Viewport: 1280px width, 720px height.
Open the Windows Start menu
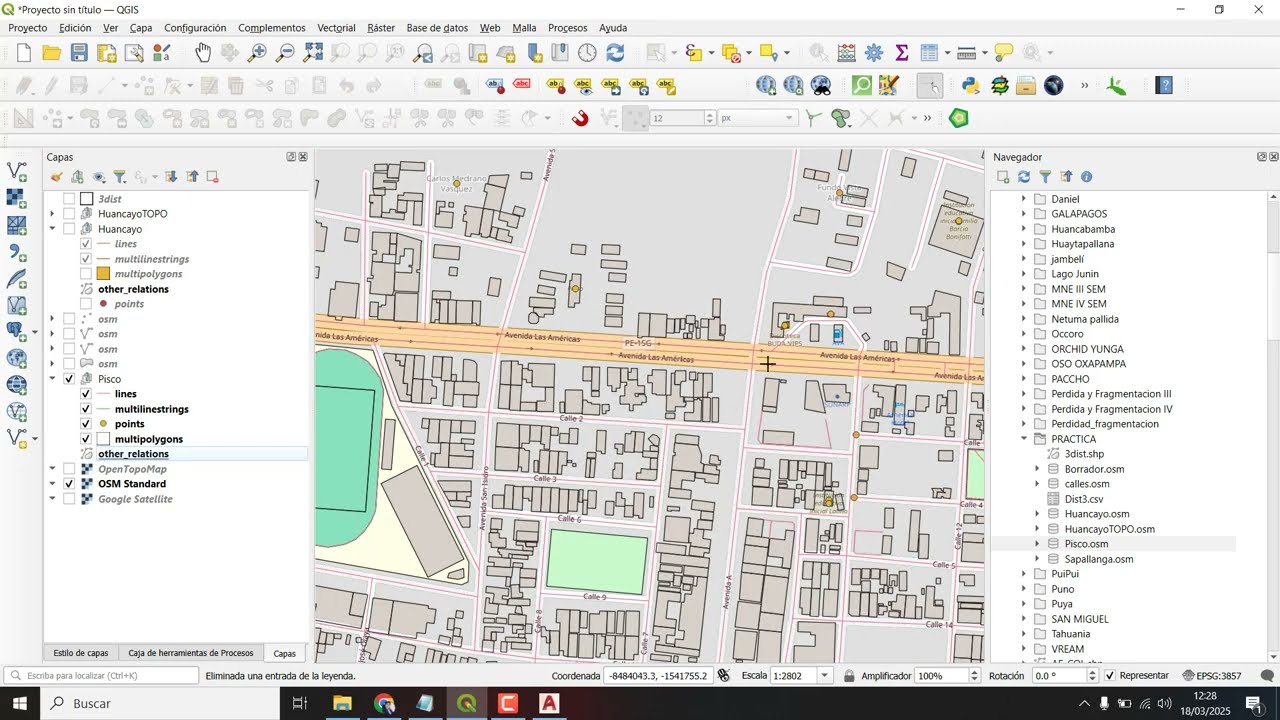coord(20,704)
